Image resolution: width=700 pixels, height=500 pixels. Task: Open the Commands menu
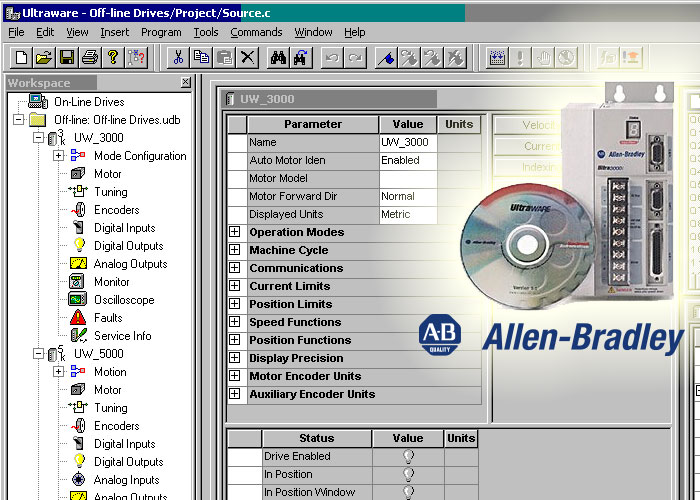(x=256, y=32)
